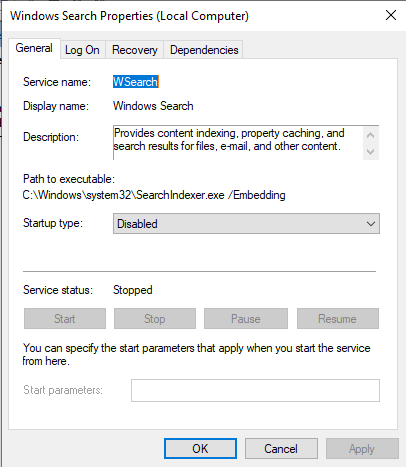Click the description scroll down arrow
This screenshot has width=406, height=467.
click(x=370, y=152)
